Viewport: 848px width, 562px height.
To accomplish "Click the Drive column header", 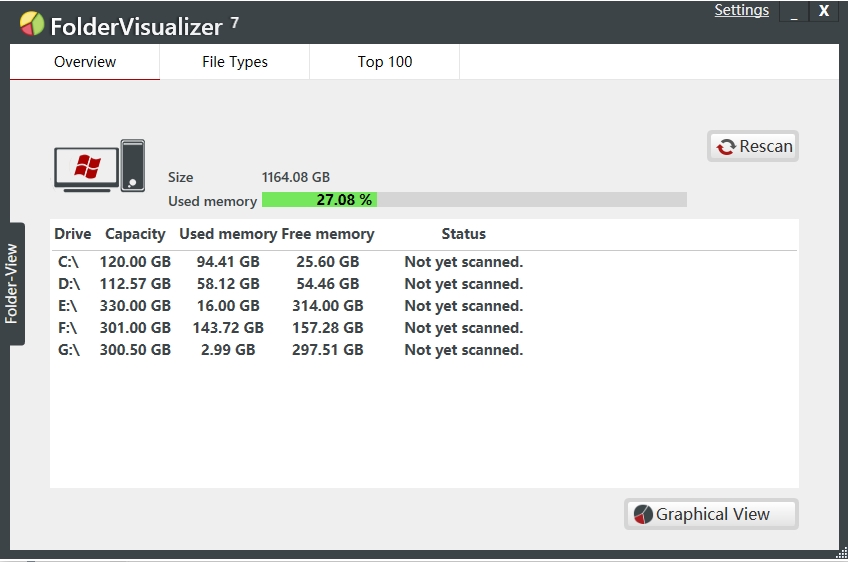I will 72,234.
